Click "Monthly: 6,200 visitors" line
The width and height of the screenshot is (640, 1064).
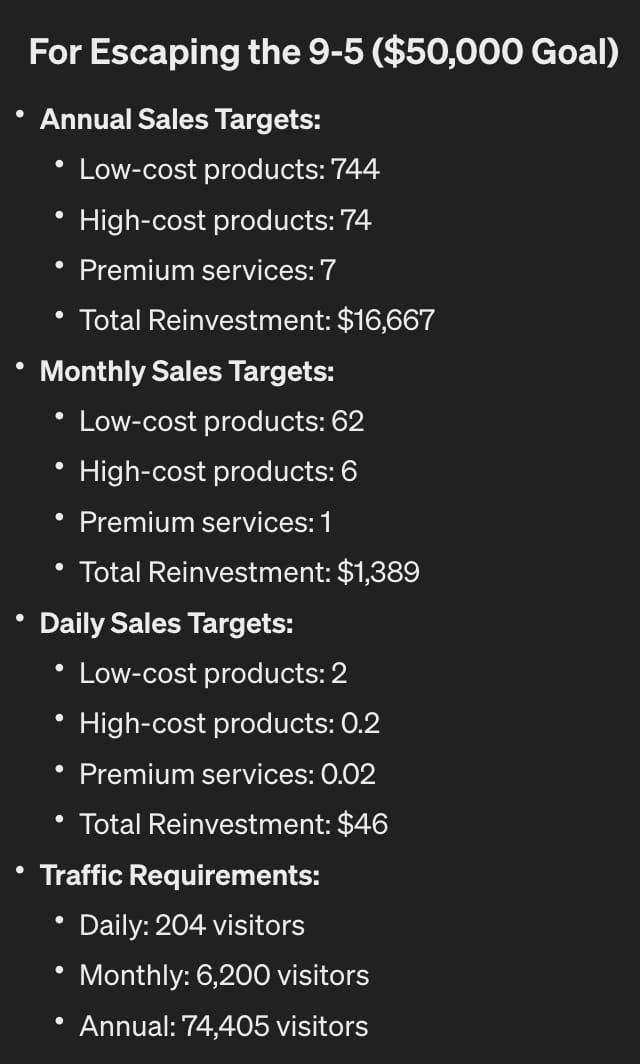click(x=224, y=976)
